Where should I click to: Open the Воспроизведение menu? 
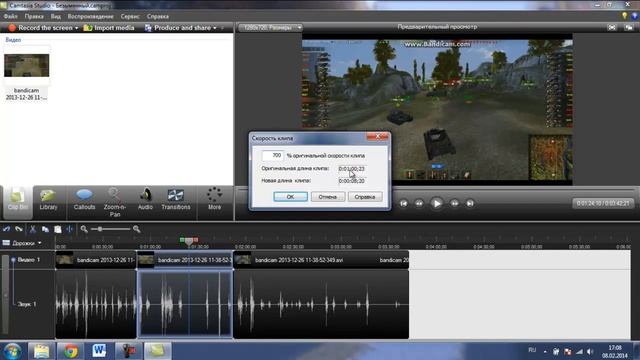click(91, 16)
